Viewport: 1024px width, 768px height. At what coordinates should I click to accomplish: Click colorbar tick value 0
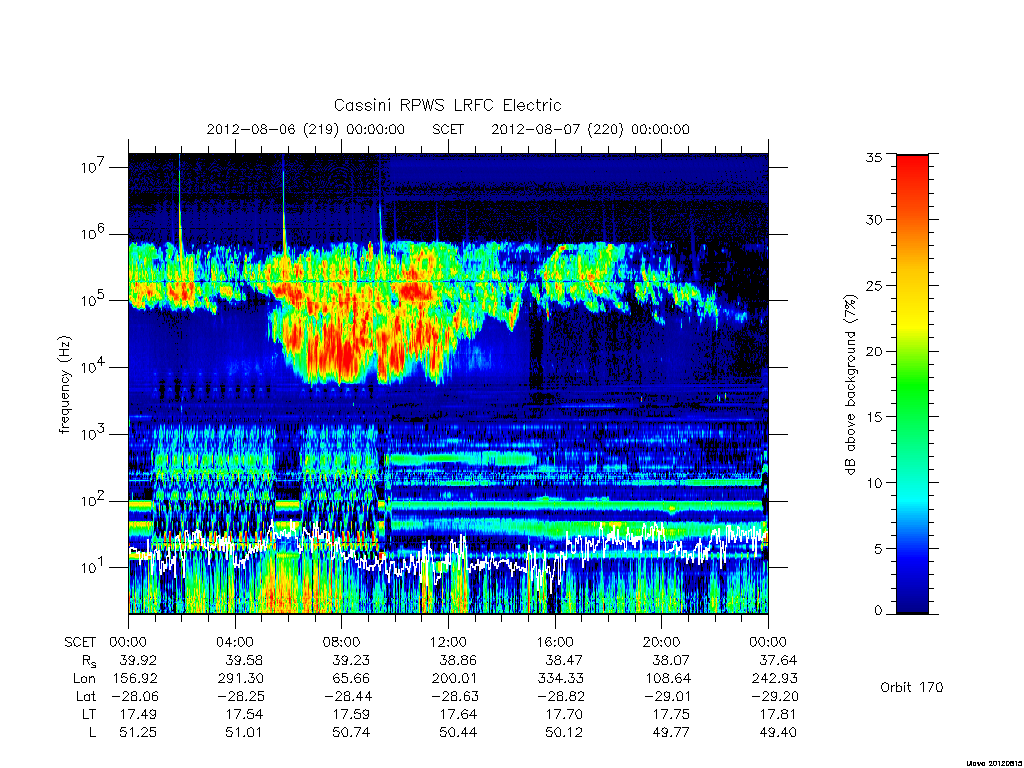click(877, 611)
